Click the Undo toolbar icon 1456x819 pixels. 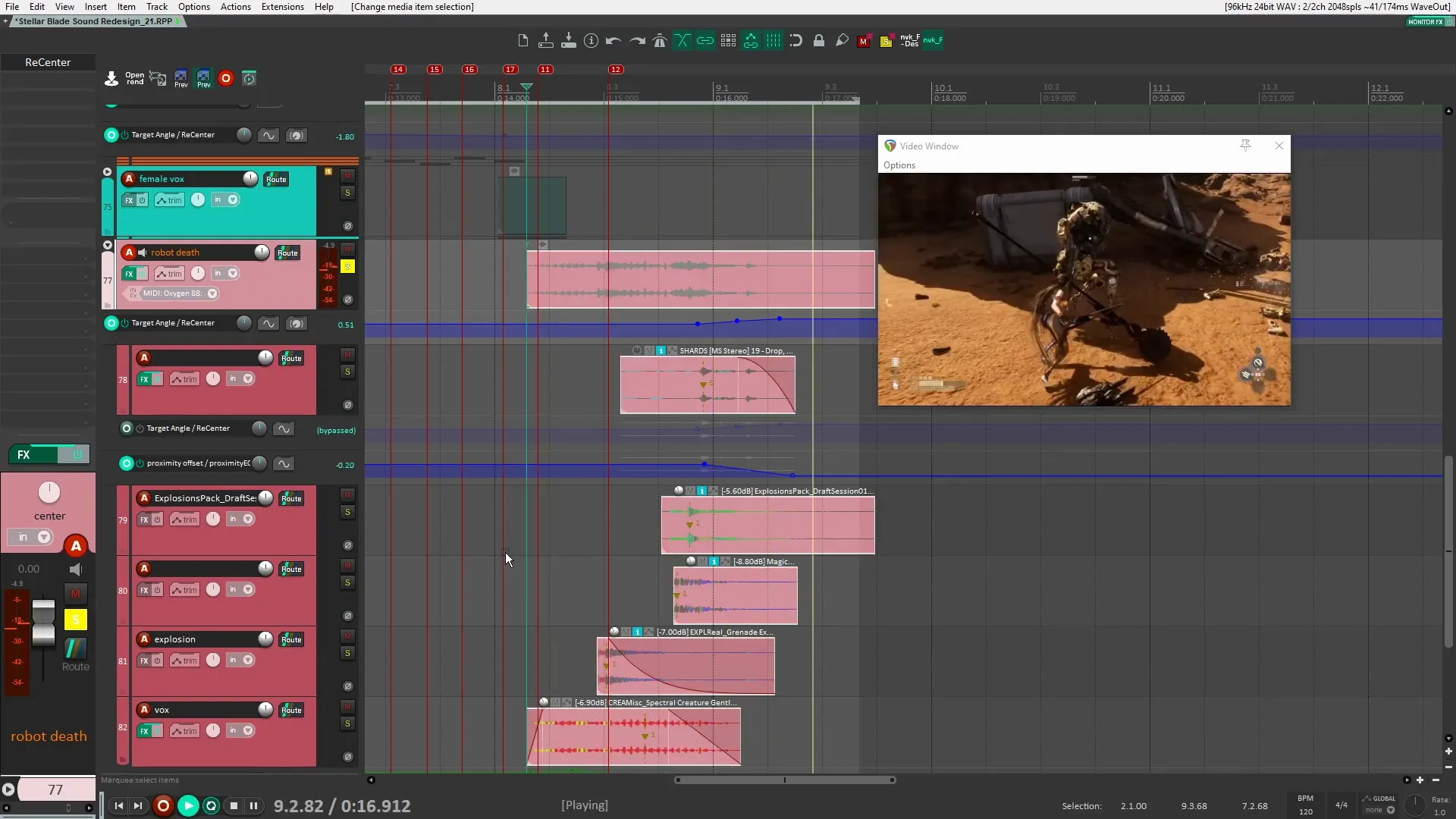click(613, 40)
